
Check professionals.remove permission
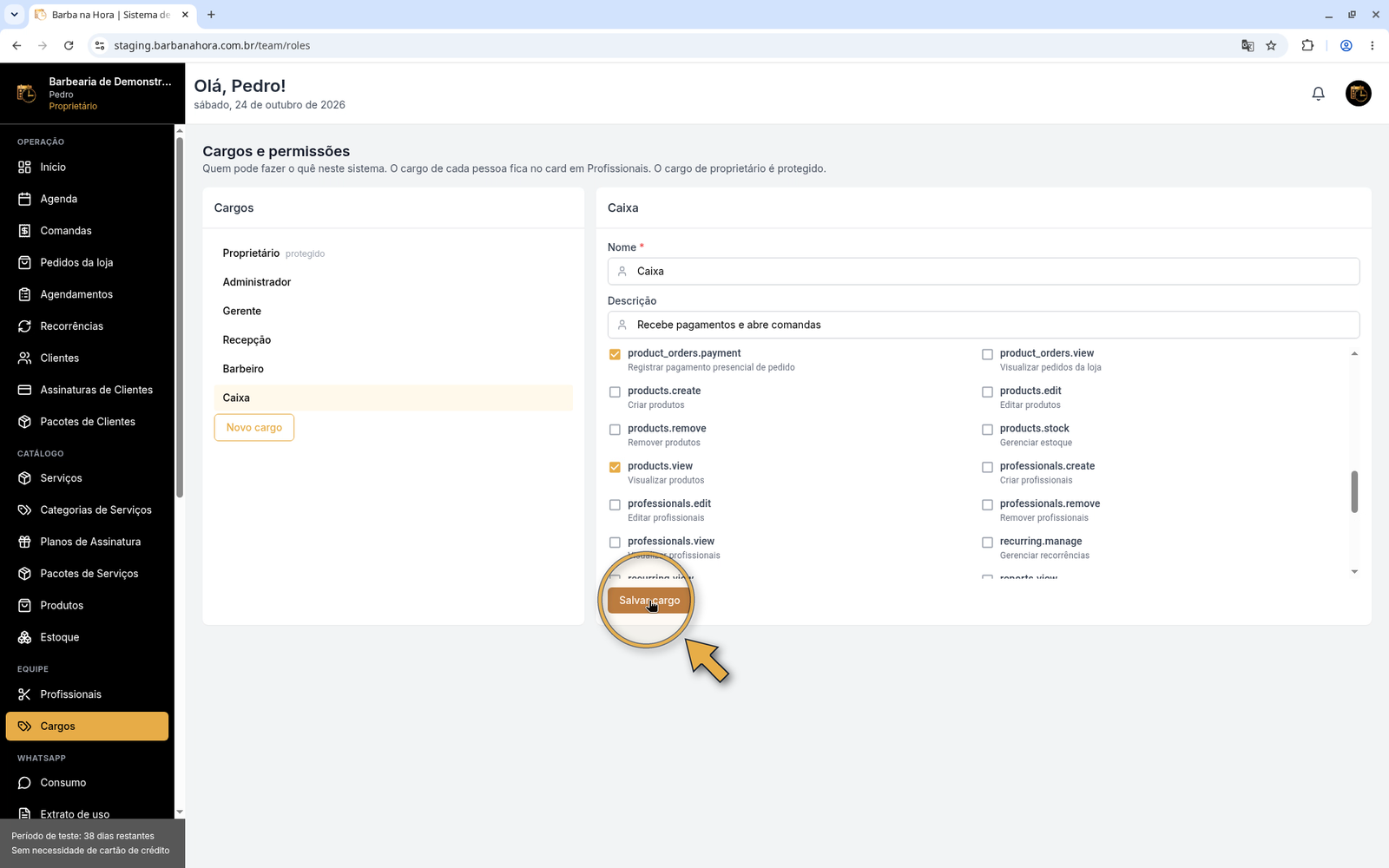987,505
